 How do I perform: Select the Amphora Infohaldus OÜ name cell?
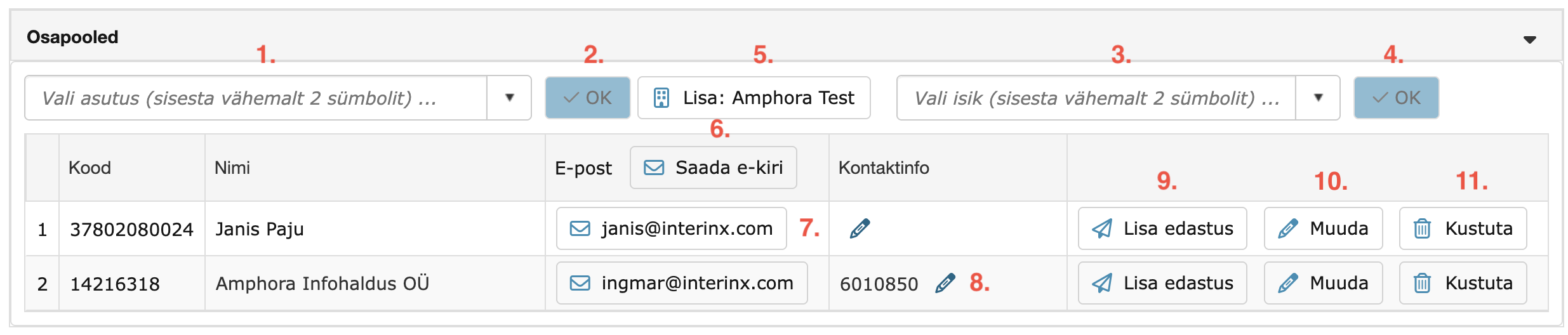pos(322,283)
